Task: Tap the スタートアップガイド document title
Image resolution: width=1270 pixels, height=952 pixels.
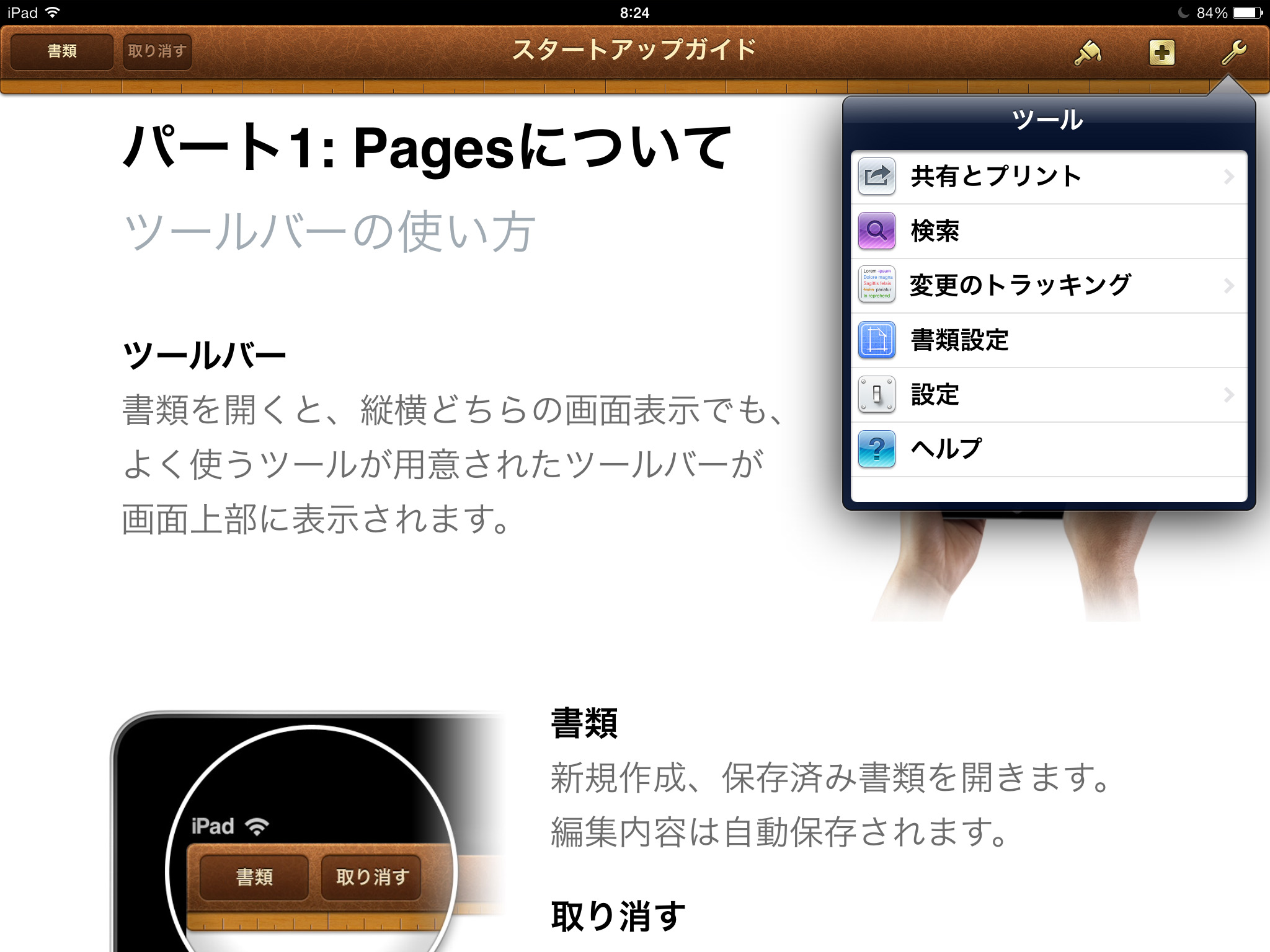Action: [x=634, y=50]
